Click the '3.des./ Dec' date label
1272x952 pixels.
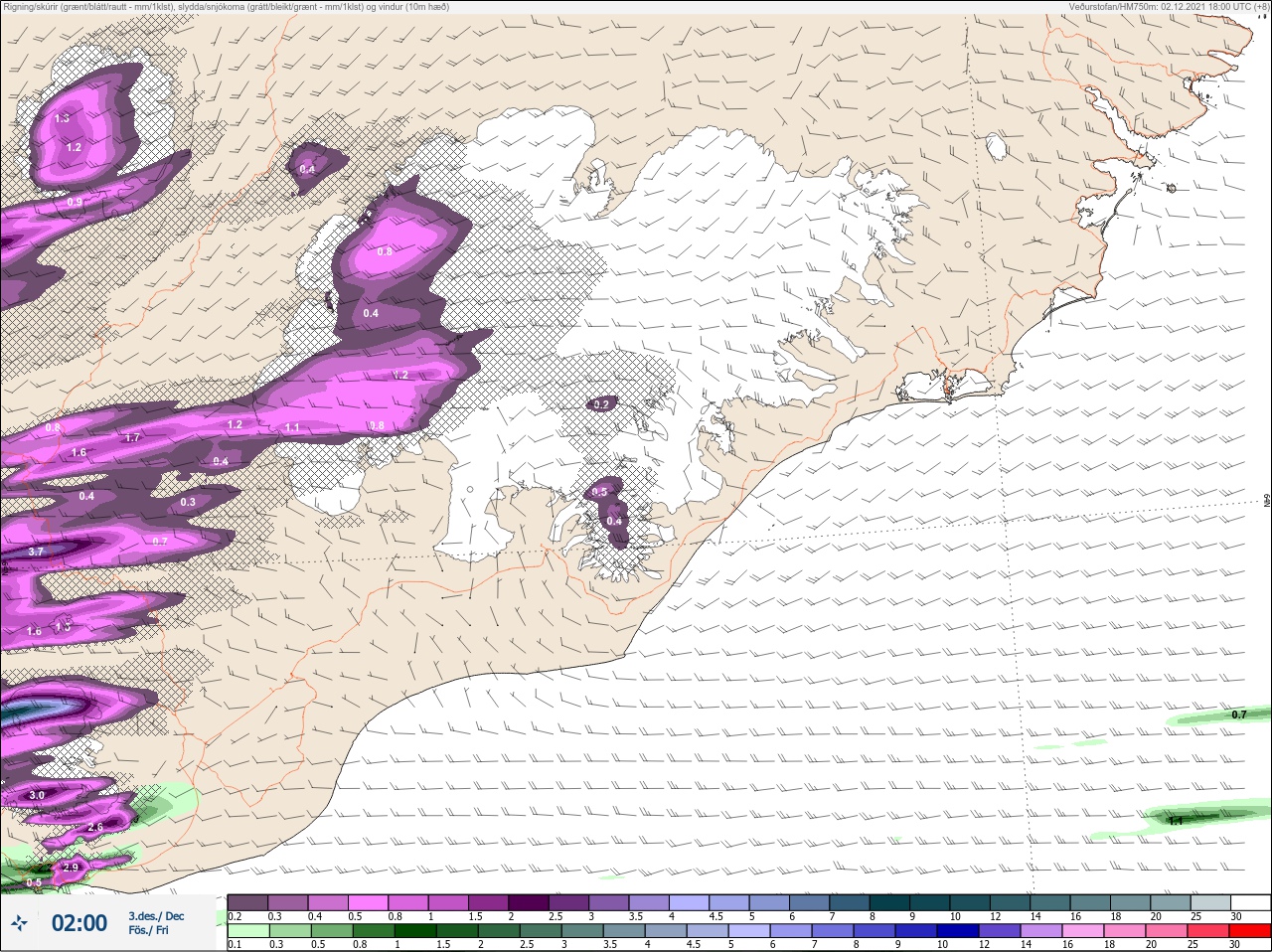(x=156, y=916)
